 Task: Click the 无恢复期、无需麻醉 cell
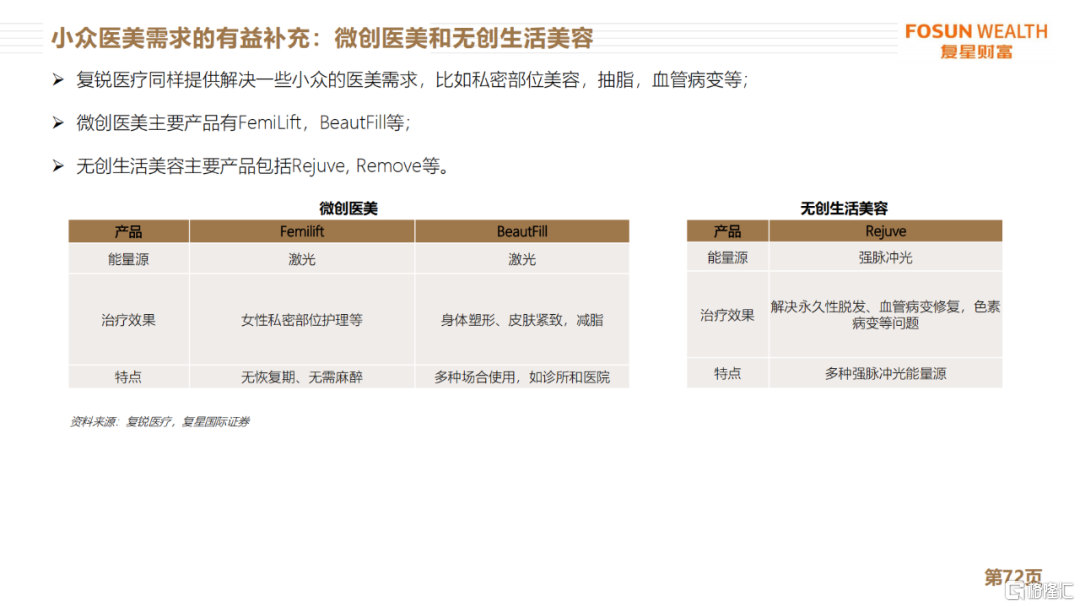(x=302, y=377)
